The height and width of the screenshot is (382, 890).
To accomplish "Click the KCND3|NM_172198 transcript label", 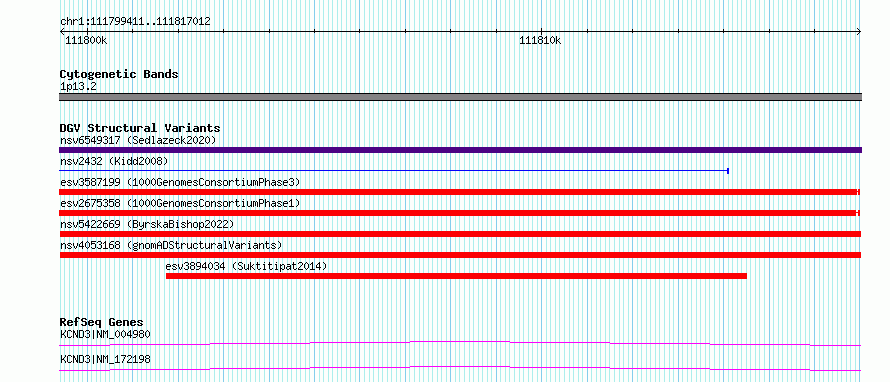I will click(x=105, y=359).
